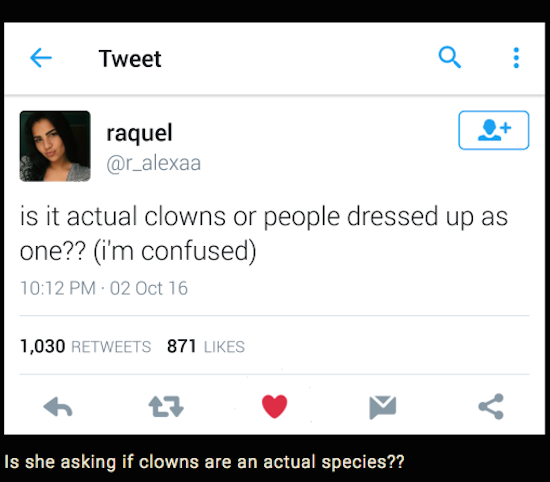The height and width of the screenshot is (482, 550).
Task: Send the tweet via the envelope icon
Action: pos(383,407)
